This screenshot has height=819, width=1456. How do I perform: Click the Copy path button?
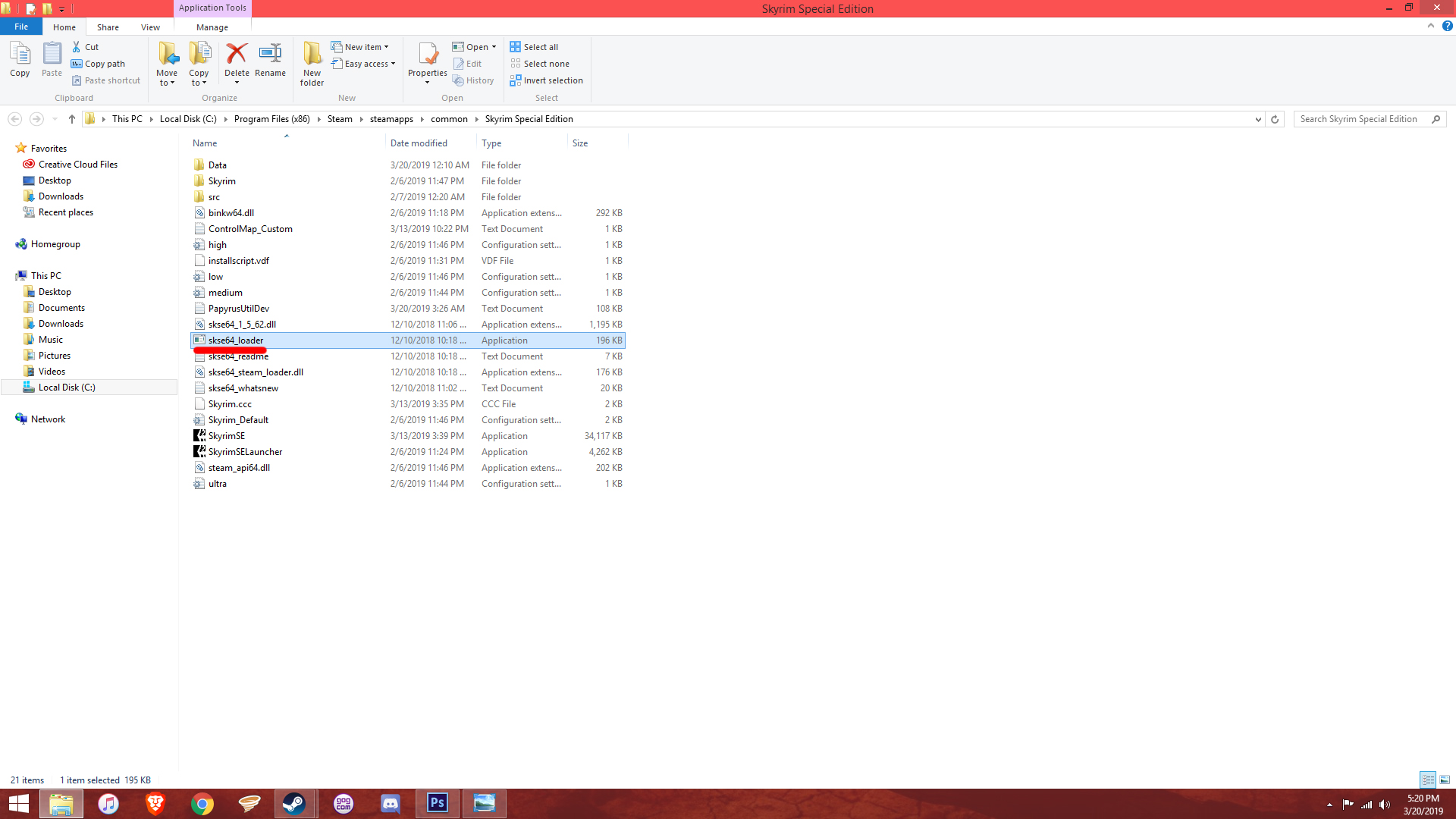(x=99, y=64)
